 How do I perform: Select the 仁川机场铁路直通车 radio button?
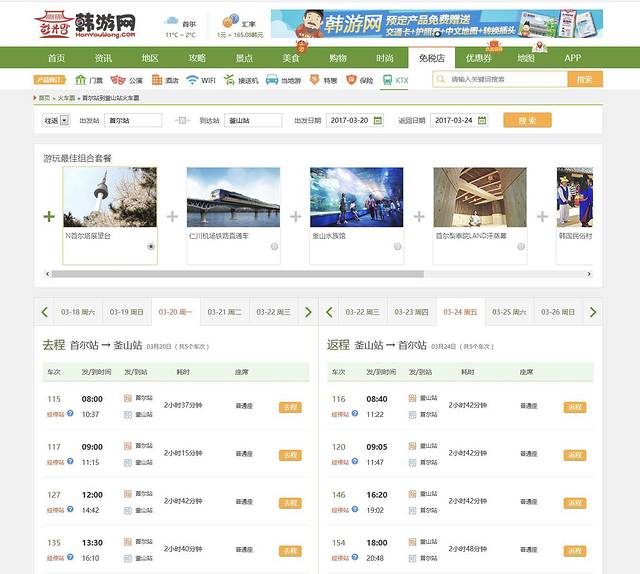(274, 246)
